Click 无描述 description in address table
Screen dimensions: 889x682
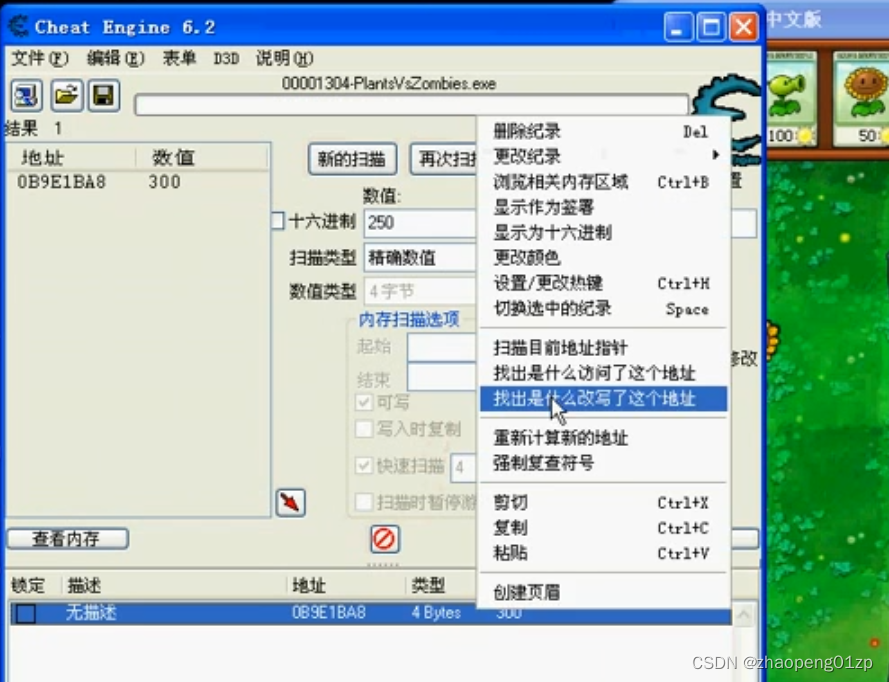[x=91, y=613]
